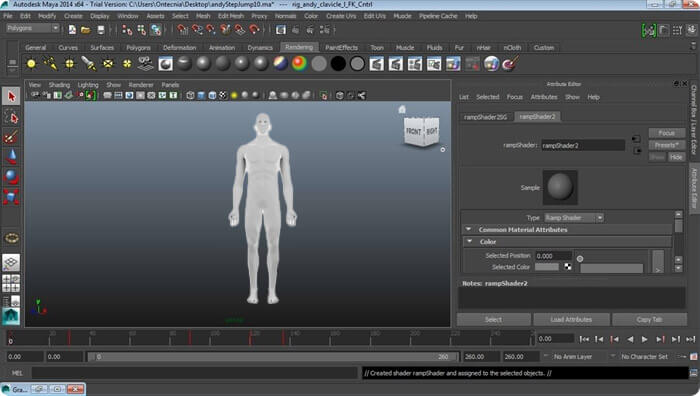Click the Select button at panel bottom
Viewport: 700px width, 396px height.
coord(493,320)
